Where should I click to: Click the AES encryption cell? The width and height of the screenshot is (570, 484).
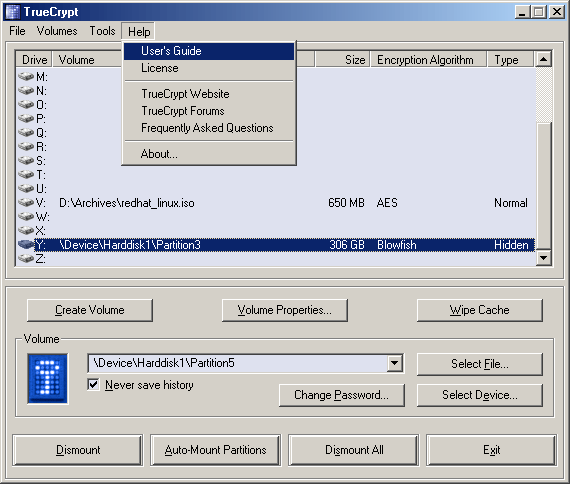coord(387,203)
